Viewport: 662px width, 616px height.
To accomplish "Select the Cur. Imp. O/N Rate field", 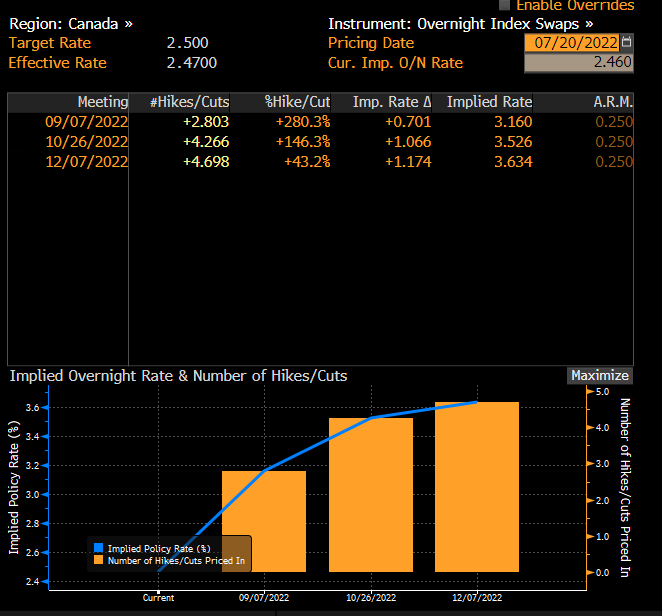I will [578, 62].
